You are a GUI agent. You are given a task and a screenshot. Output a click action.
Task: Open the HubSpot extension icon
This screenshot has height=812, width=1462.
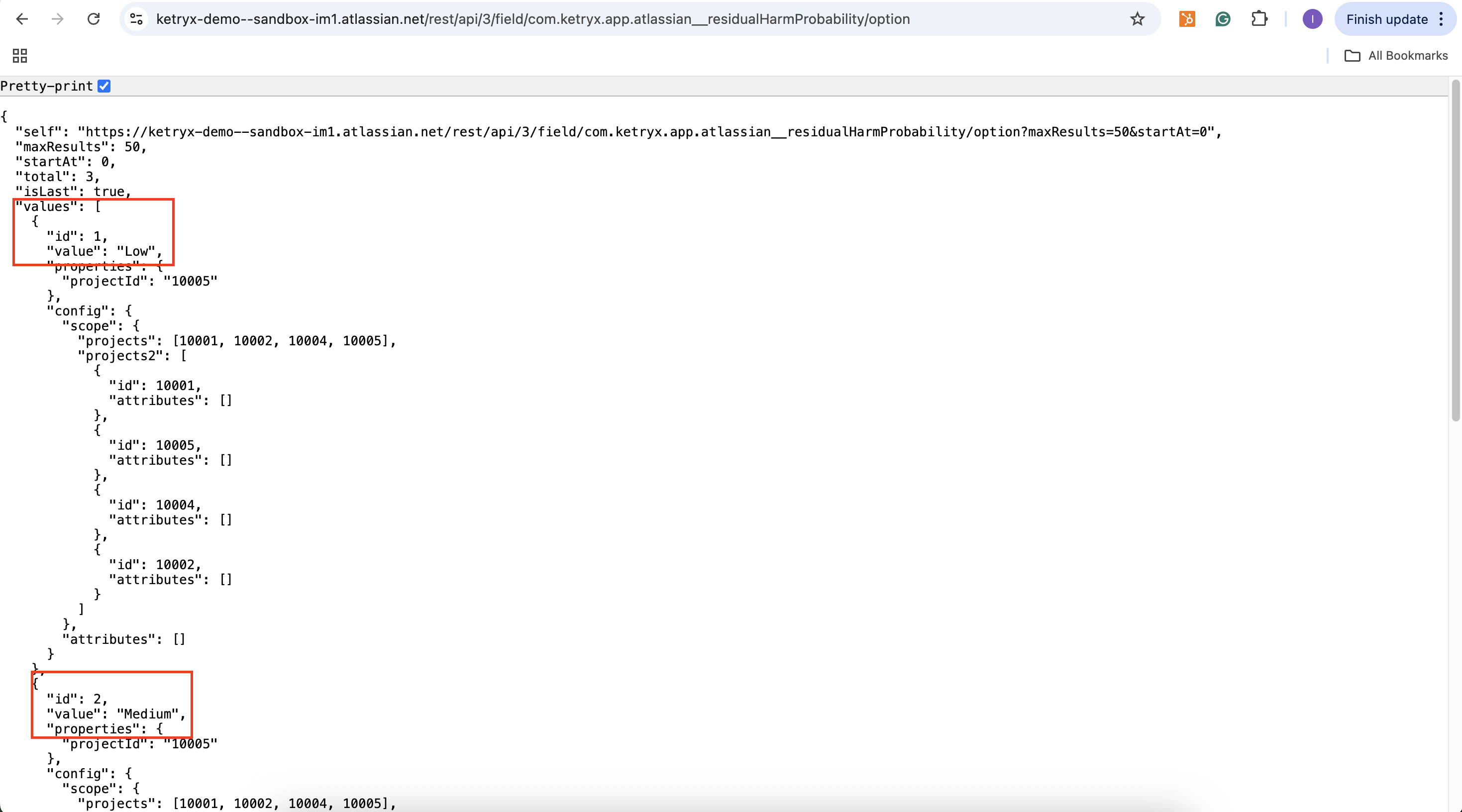[x=1187, y=19]
